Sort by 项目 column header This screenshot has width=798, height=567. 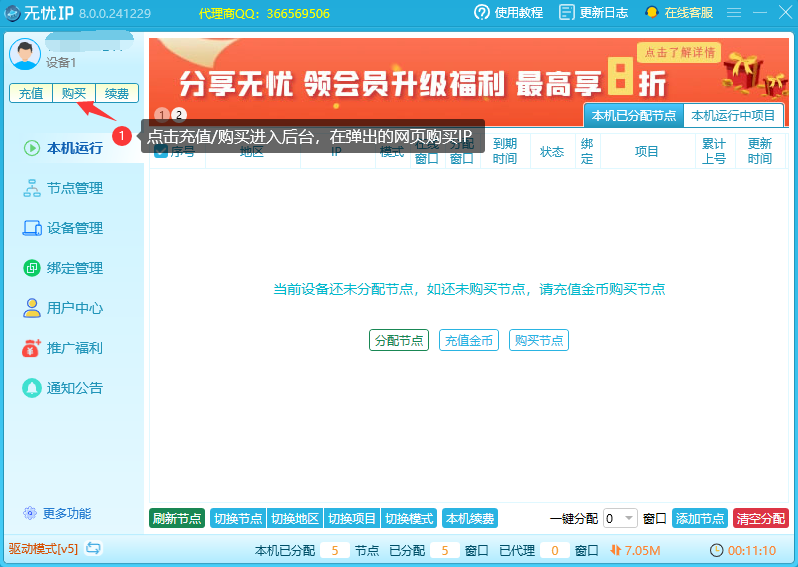tap(648, 151)
